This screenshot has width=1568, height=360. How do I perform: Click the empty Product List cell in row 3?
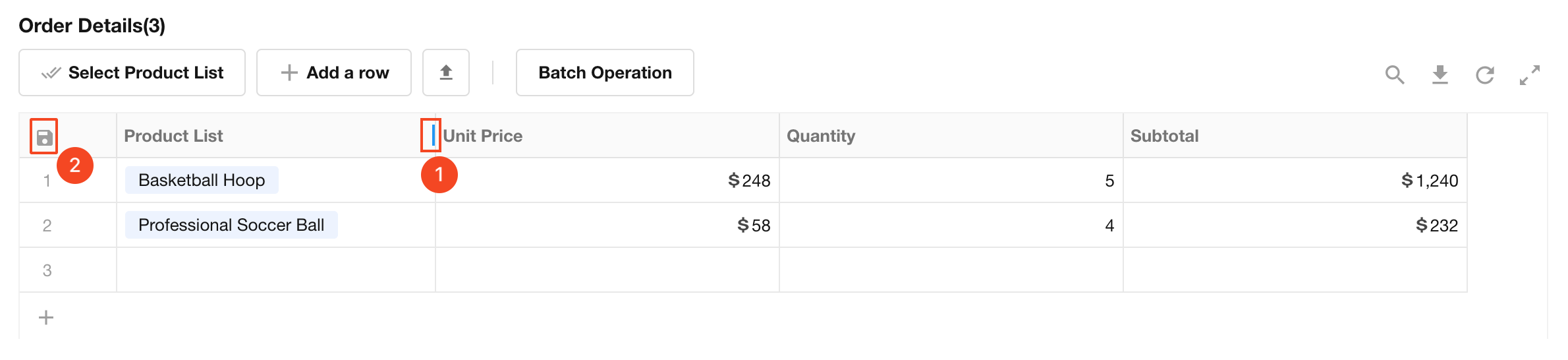(275, 270)
